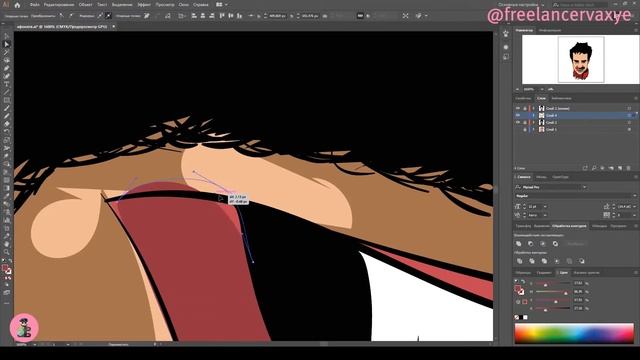Click horizontal align center icon in control bar
This screenshot has width=640, height=360.
203,16
